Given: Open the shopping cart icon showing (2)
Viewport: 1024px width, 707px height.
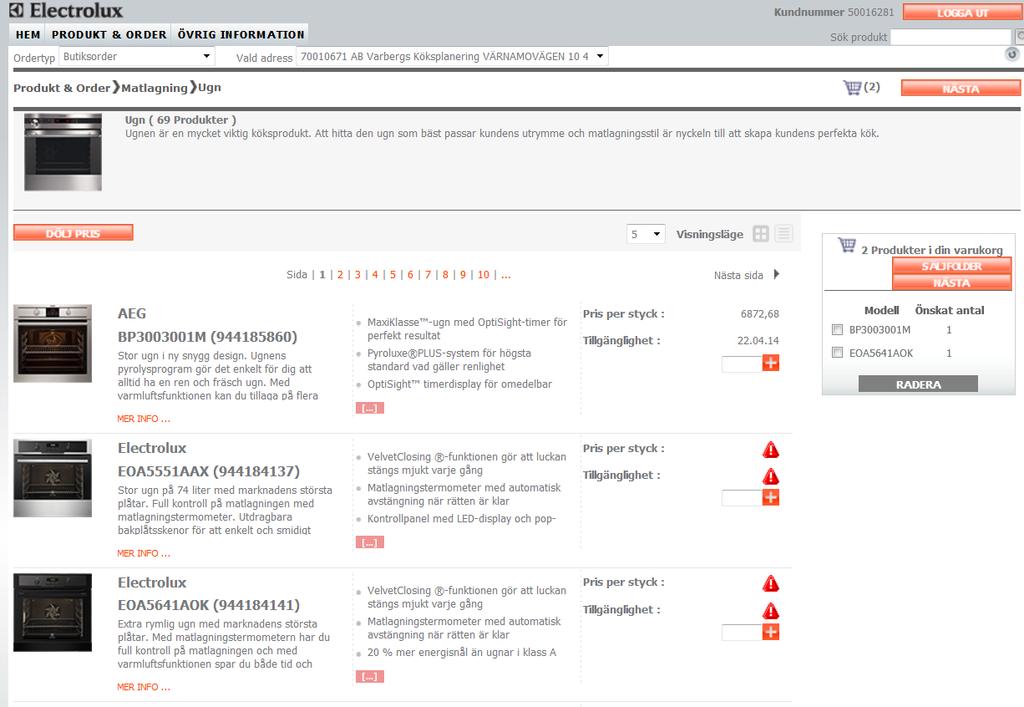Looking at the screenshot, I should [852, 87].
